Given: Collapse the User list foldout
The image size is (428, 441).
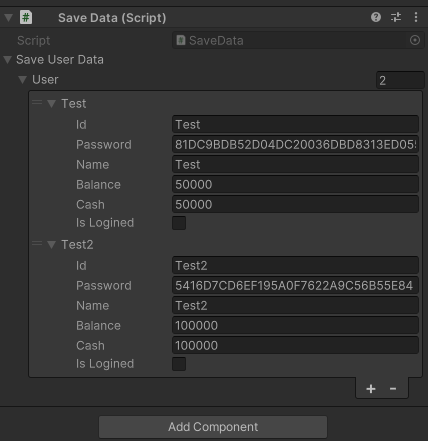Looking at the screenshot, I should [x=23, y=80].
